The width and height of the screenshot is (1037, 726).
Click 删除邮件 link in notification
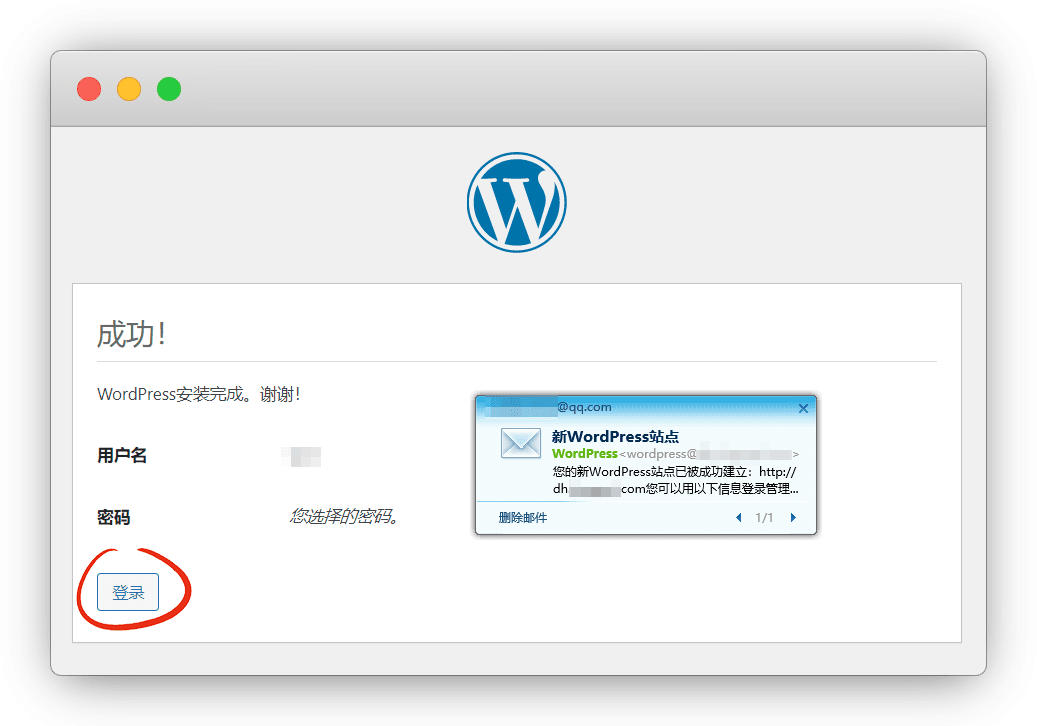click(x=522, y=518)
